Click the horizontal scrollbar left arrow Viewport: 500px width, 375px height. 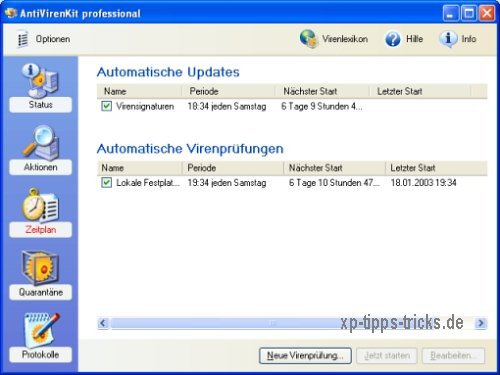click(103, 323)
